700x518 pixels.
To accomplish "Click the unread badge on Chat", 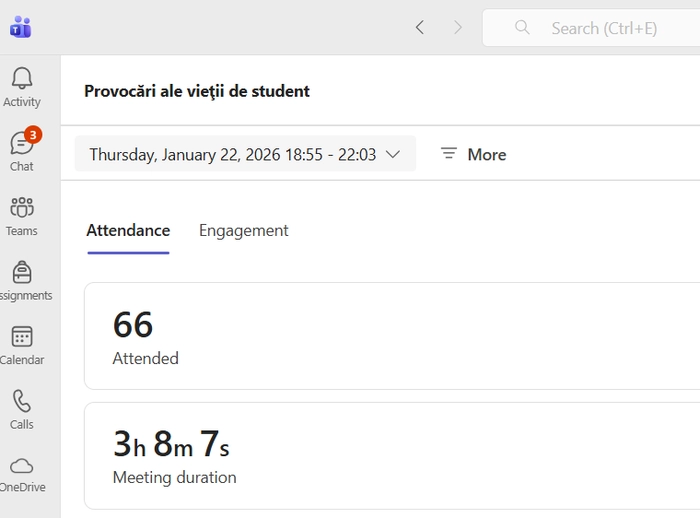I will coord(33,134).
